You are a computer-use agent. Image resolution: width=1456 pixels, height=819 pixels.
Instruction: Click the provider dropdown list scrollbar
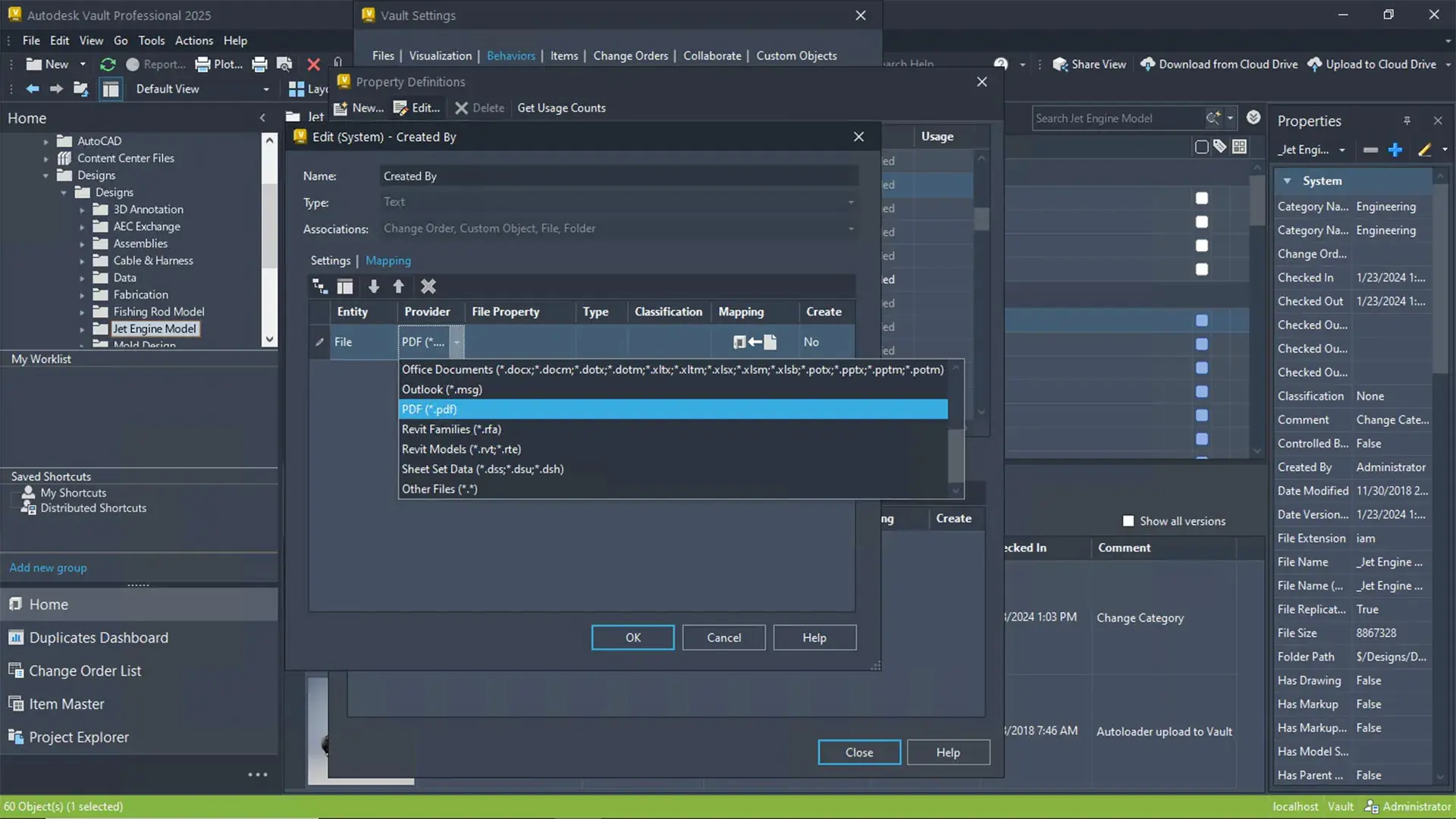click(956, 429)
